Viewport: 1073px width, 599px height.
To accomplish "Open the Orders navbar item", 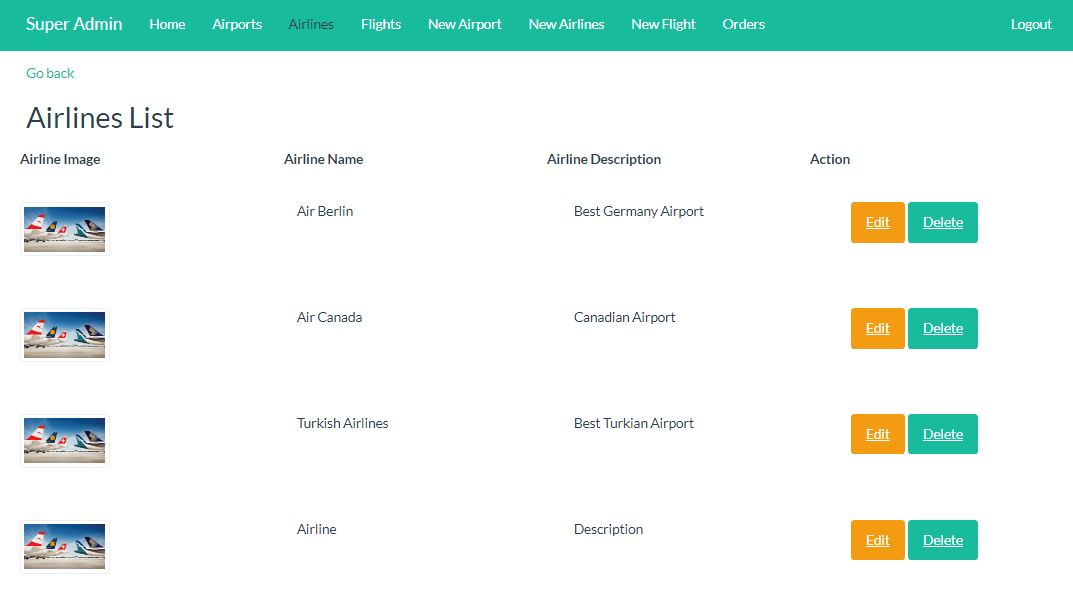I will click(x=743, y=24).
